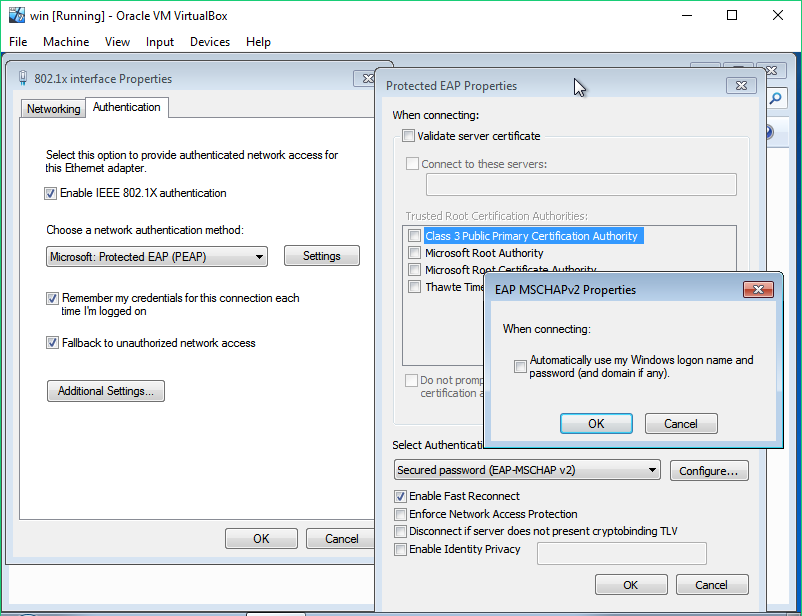Open the File menu

18,42
